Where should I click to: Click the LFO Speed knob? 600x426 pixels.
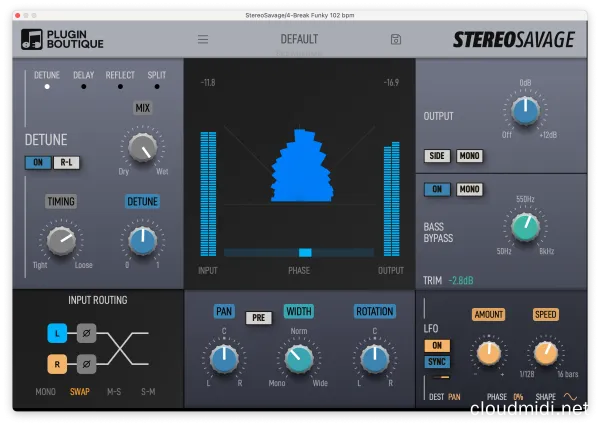click(546, 353)
